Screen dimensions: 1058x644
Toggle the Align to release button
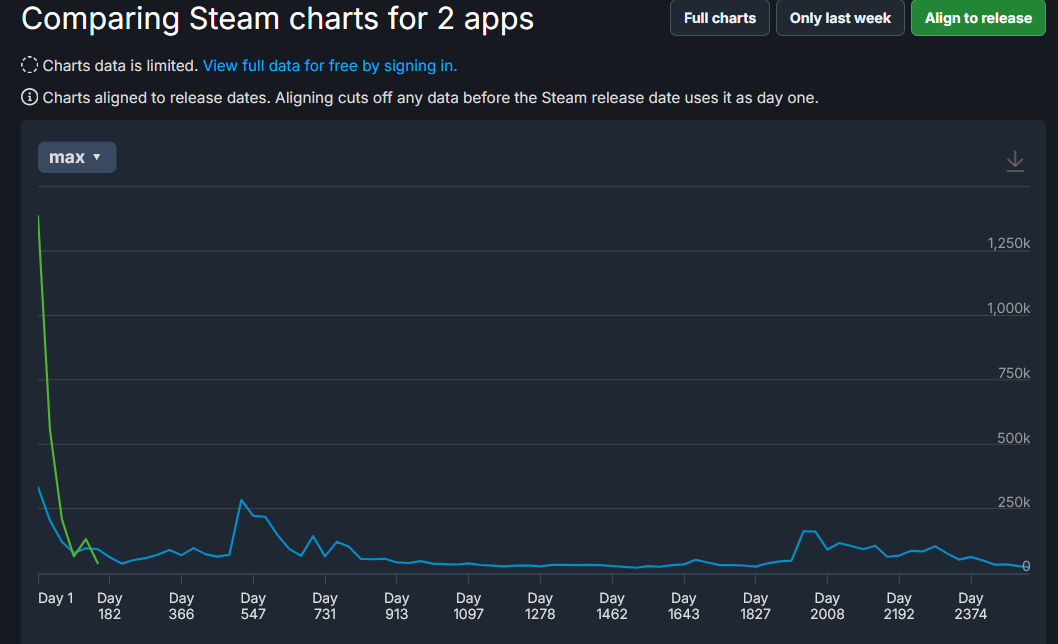978,18
